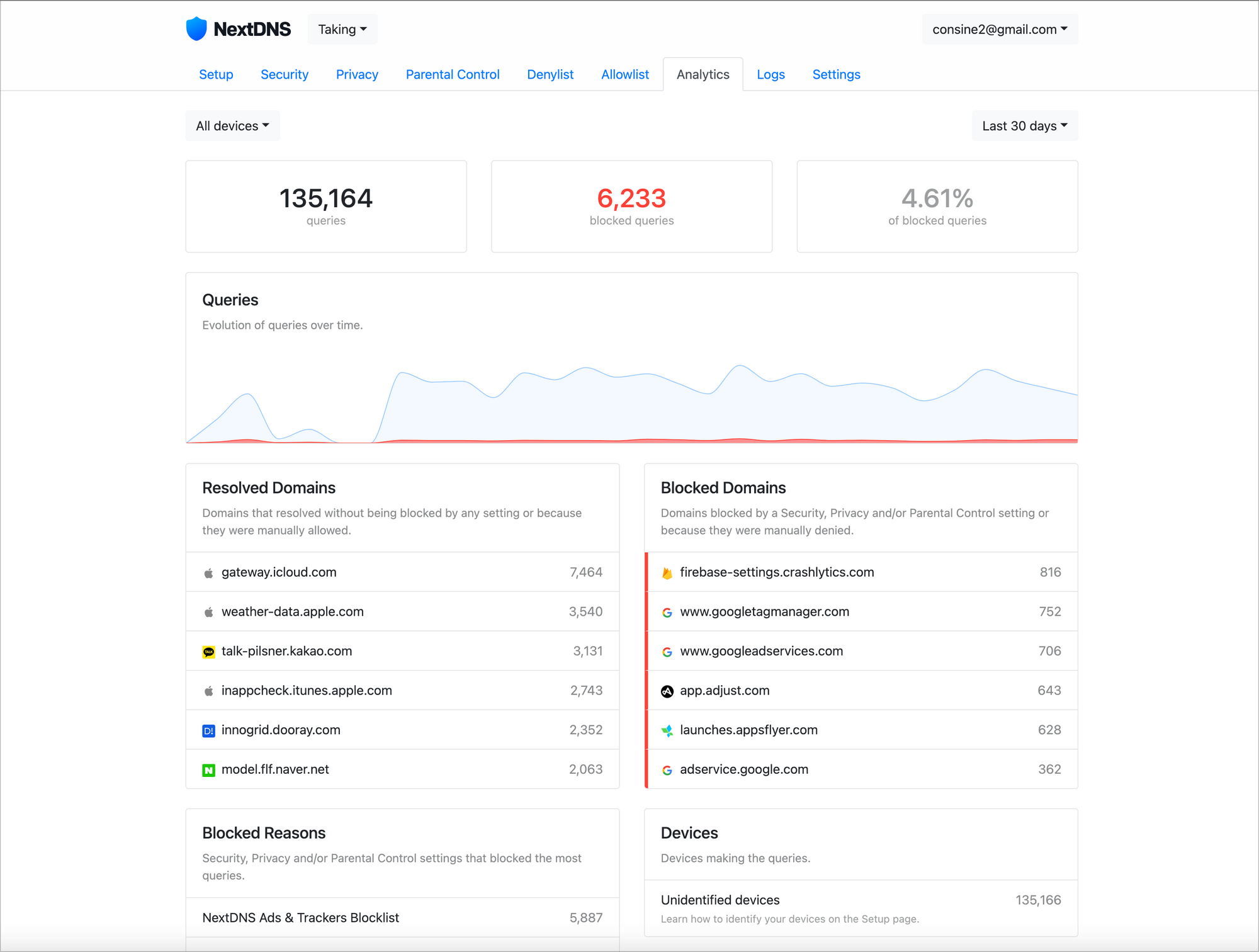Image resolution: width=1259 pixels, height=952 pixels.
Task: Click the NextDNS brand name
Action: click(x=252, y=29)
